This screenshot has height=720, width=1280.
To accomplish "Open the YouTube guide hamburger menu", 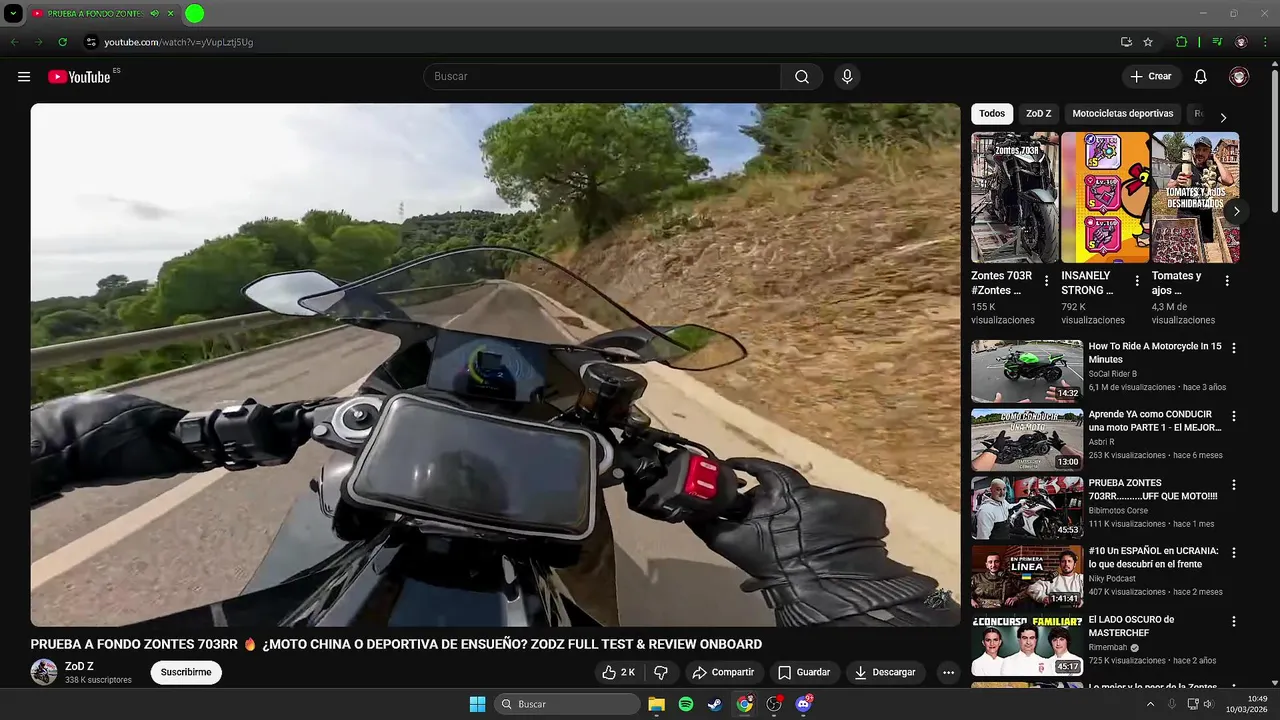I will pyautogui.click(x=24, y=77).
